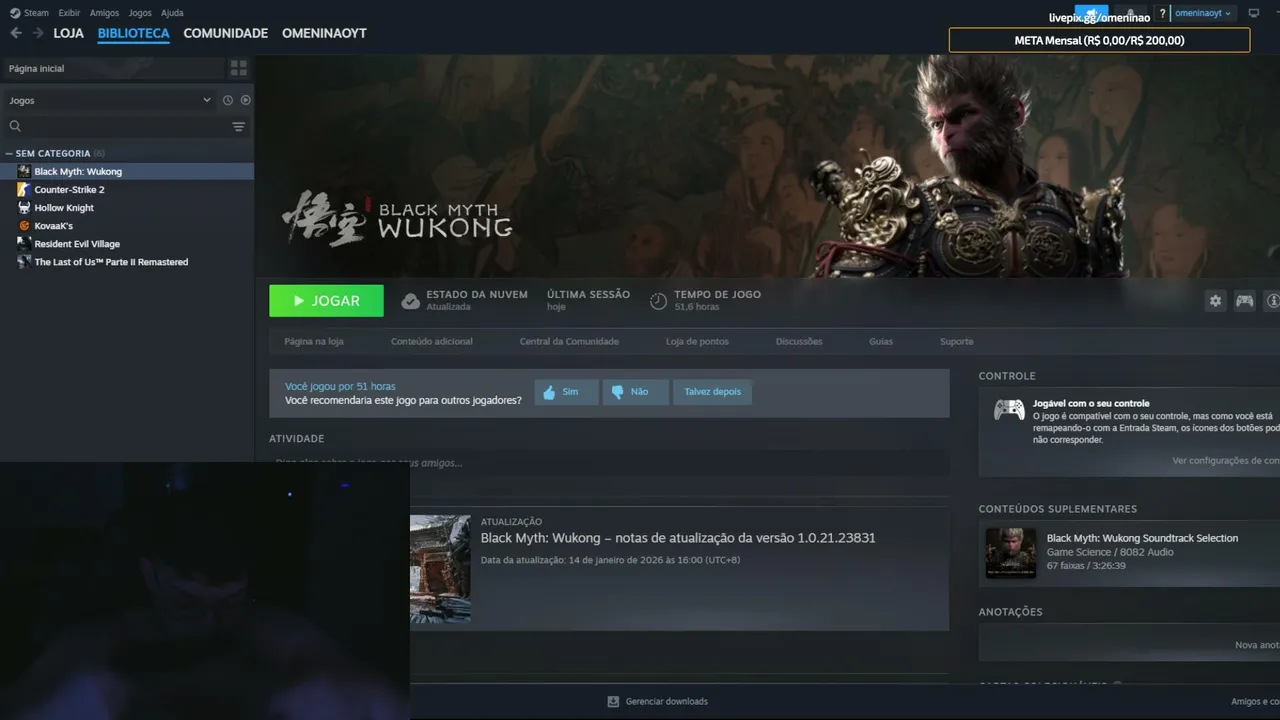Open the omeninaoyt account dropdown
1280x720 pixels.
[1203, 13]
